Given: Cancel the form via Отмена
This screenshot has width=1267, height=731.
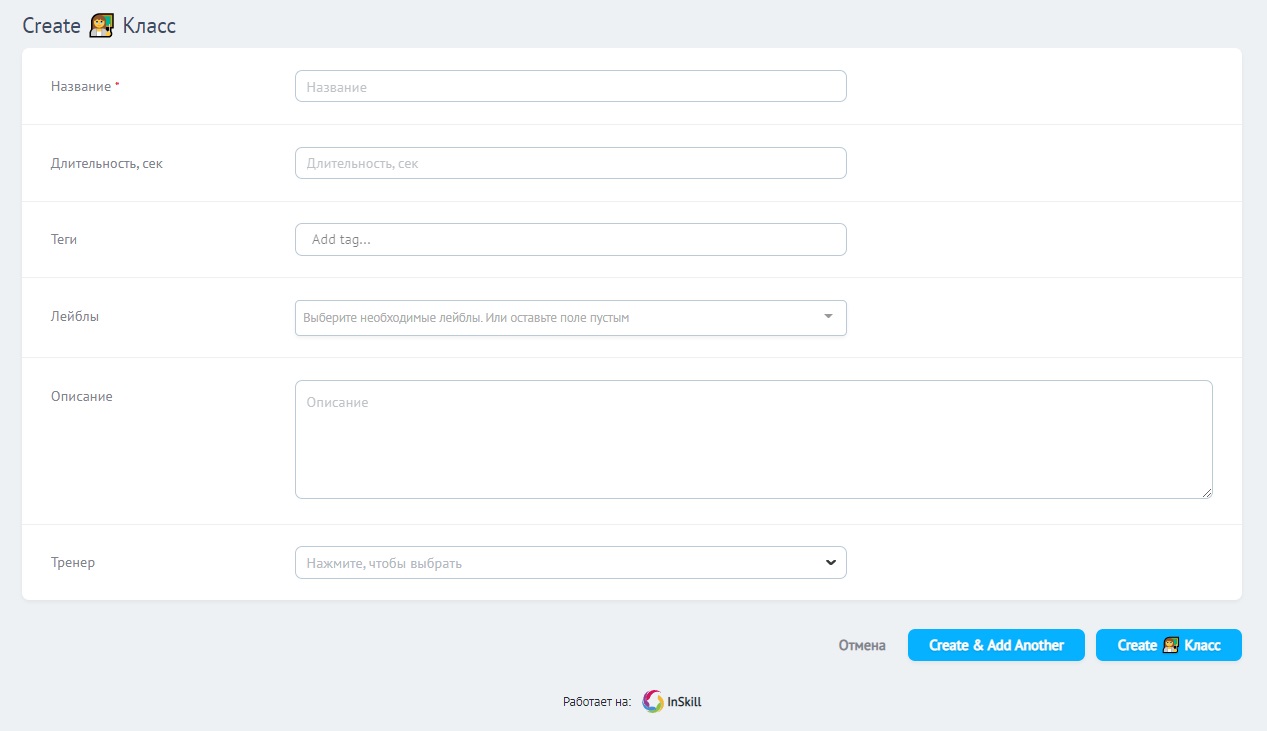Looking at the screenshot, I should [x=861, y=646].
